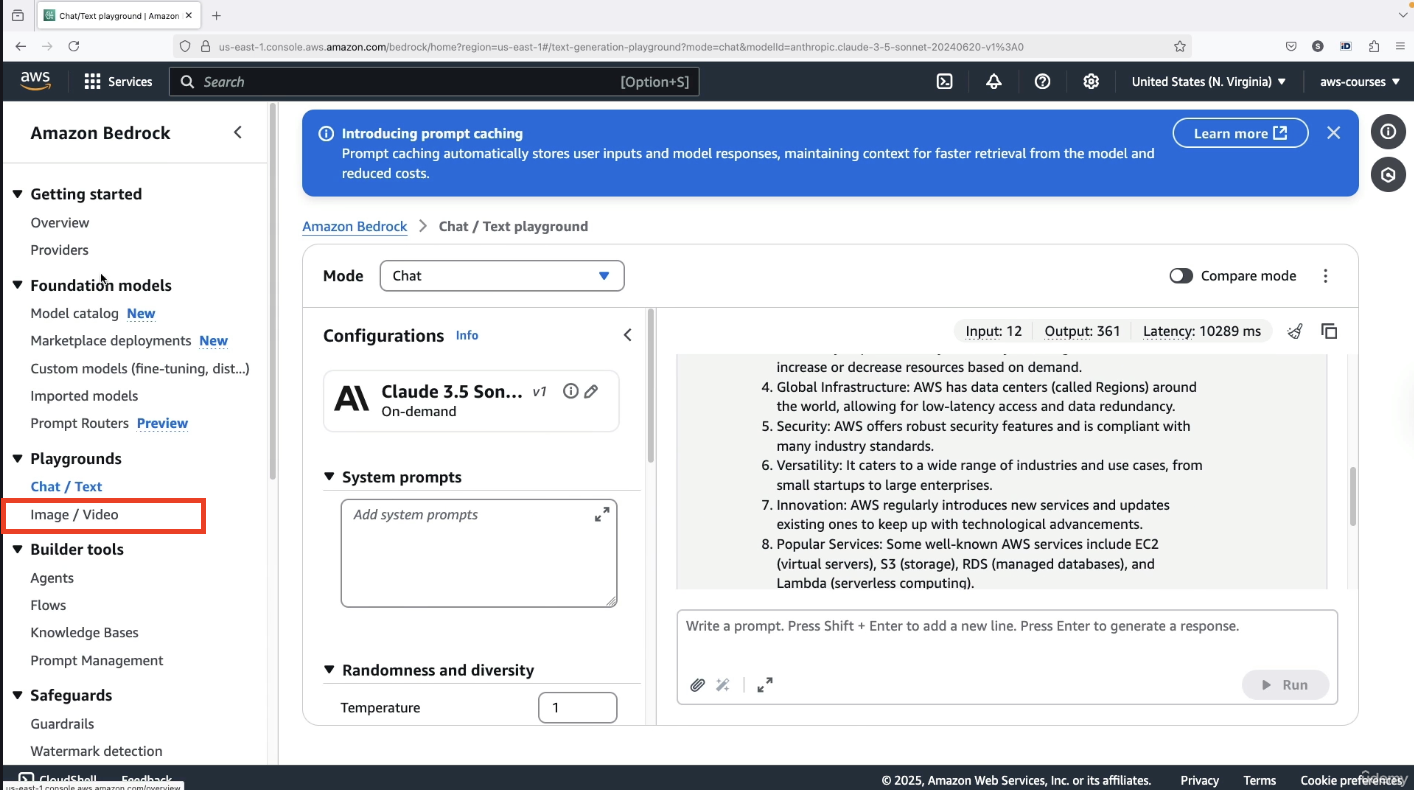Collapse the Builder tools section
This screenshot has height=790, width=1414.
pyautogui.click(x=18, y=549)
